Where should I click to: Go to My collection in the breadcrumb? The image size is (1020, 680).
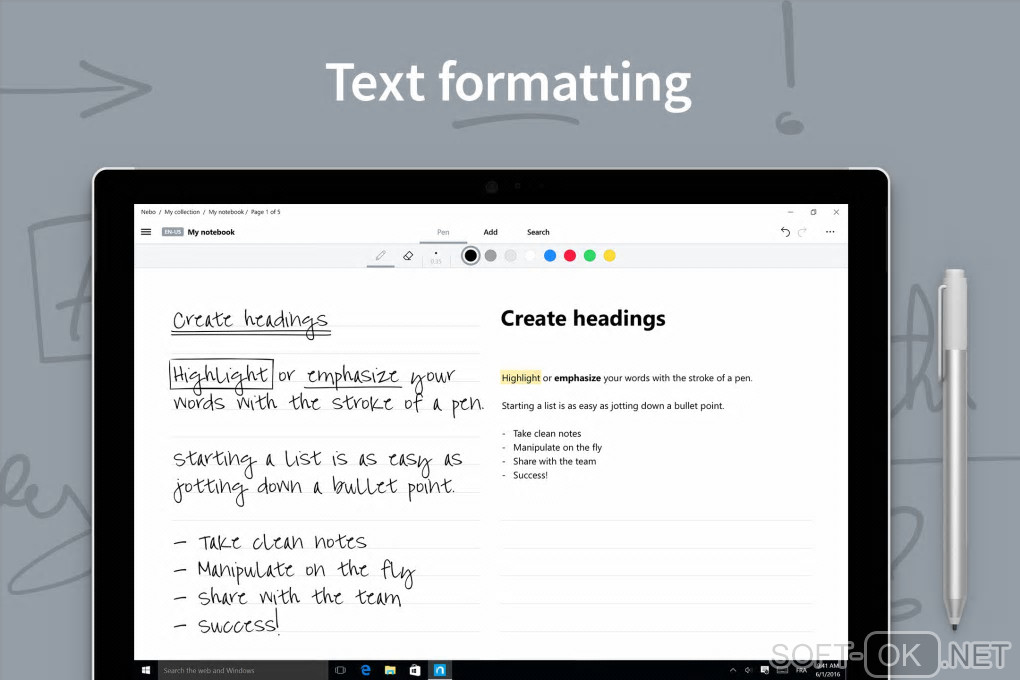tap(182, 212)
